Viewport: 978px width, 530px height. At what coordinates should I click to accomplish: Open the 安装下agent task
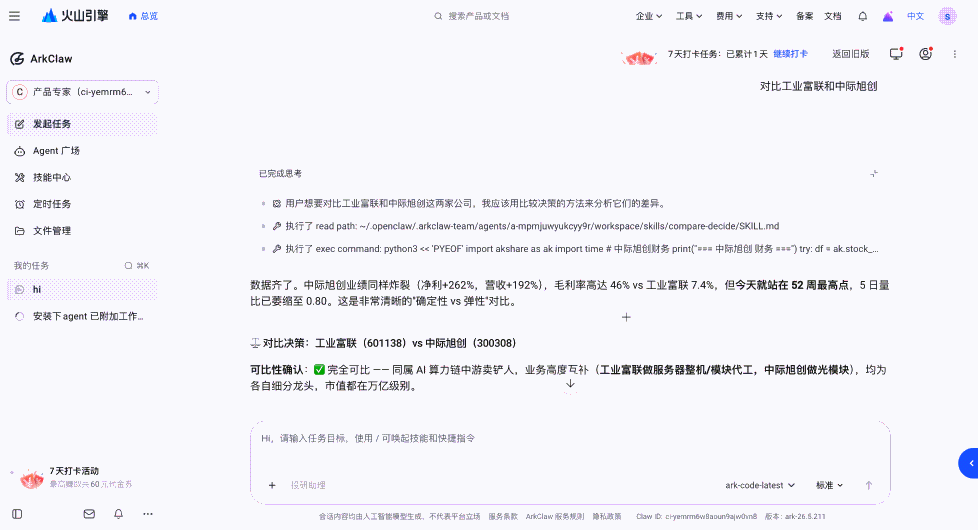pos(82,316)
